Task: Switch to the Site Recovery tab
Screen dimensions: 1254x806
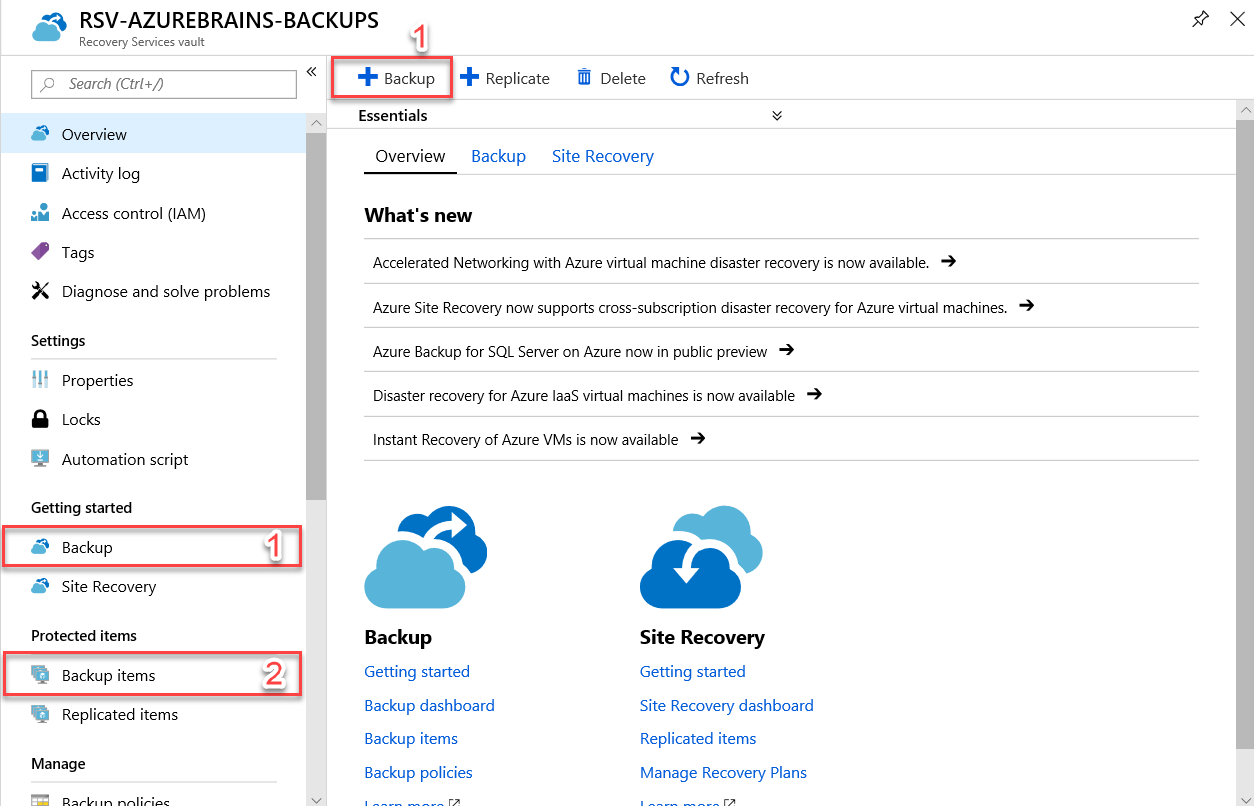Action: 602,156
